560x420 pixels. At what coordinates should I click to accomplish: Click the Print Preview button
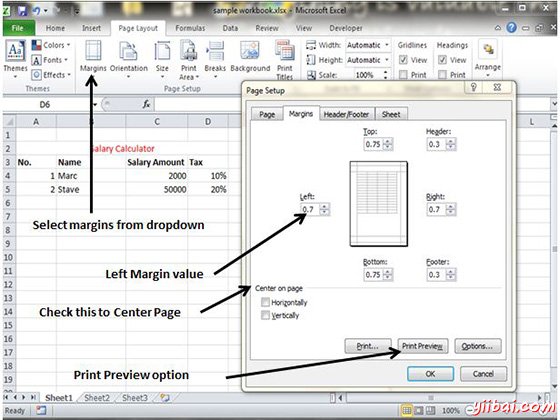[x=422, y=346]
